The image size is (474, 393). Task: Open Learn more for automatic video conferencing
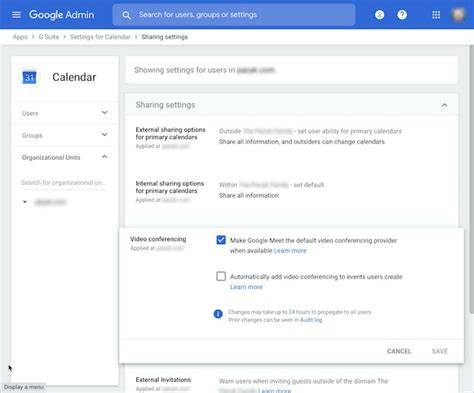click(x=246, y=287)
